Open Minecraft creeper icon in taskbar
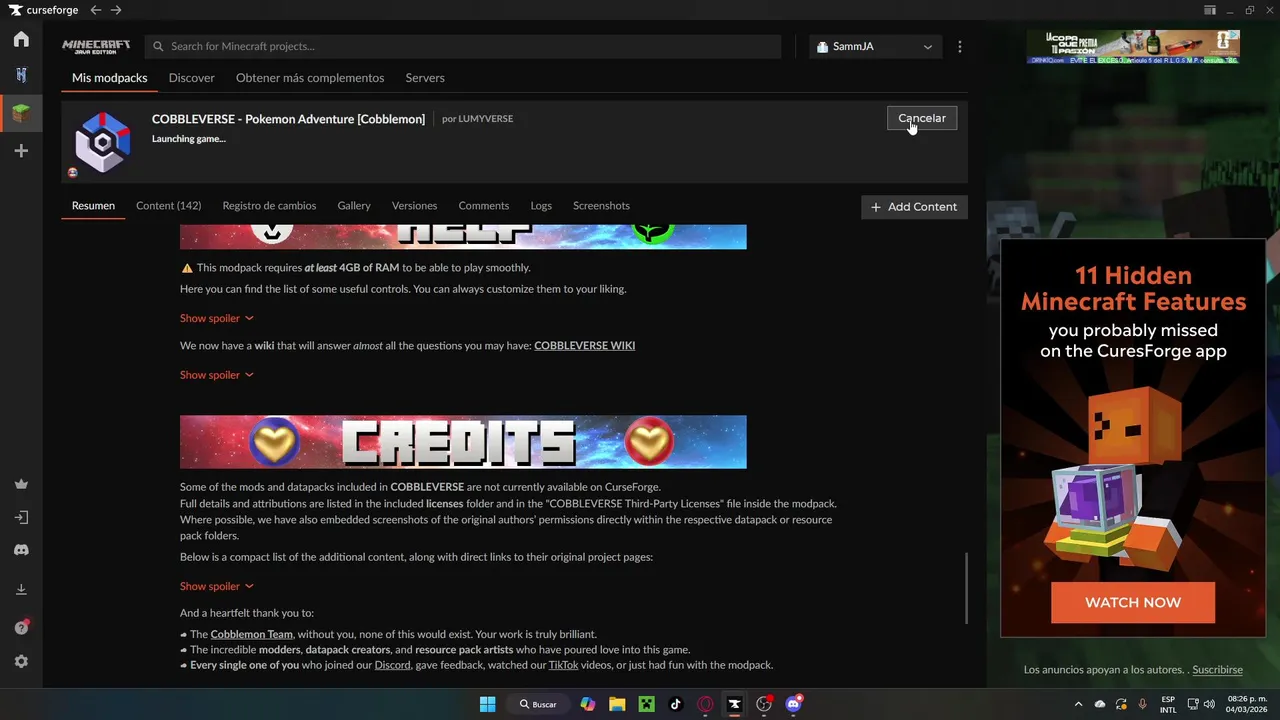The width and height of the screenshot is (1280, 720). coord(647,704)
